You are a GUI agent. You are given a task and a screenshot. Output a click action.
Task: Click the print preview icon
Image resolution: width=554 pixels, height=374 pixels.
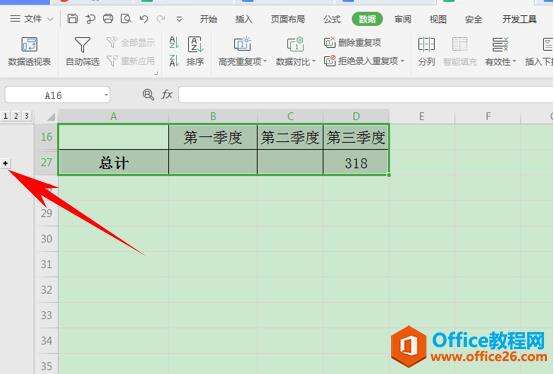(x=126, y=19)
